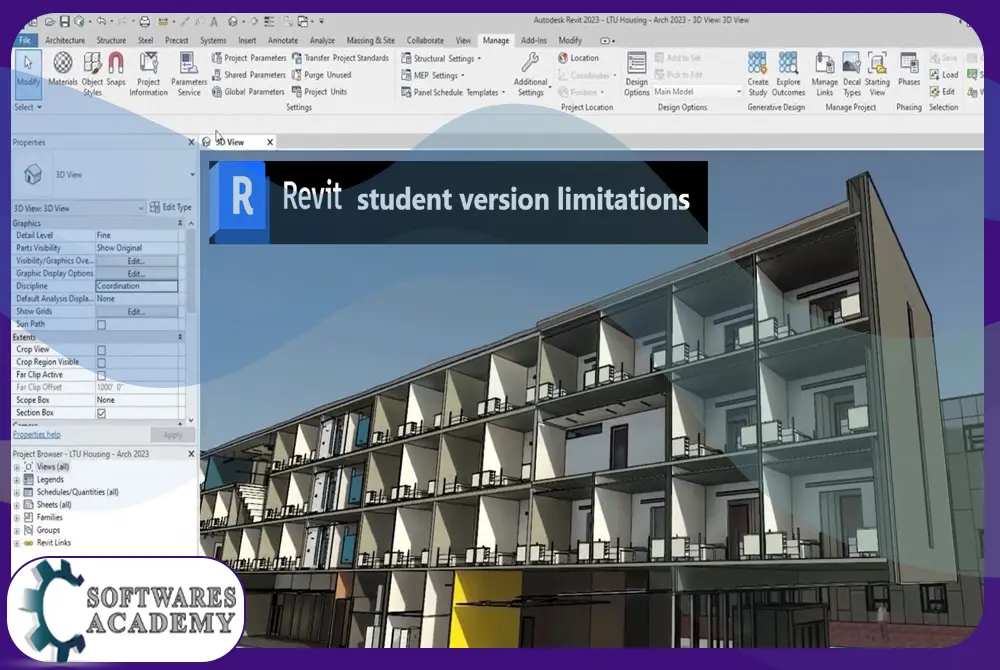
Task: Click Edit for Visibility/Graphics Overrides
Action: pyautogui.click(x=136, y=261)
